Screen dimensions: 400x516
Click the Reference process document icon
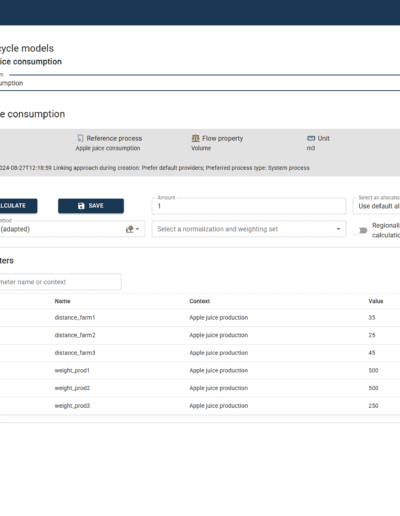coord(80,138)
